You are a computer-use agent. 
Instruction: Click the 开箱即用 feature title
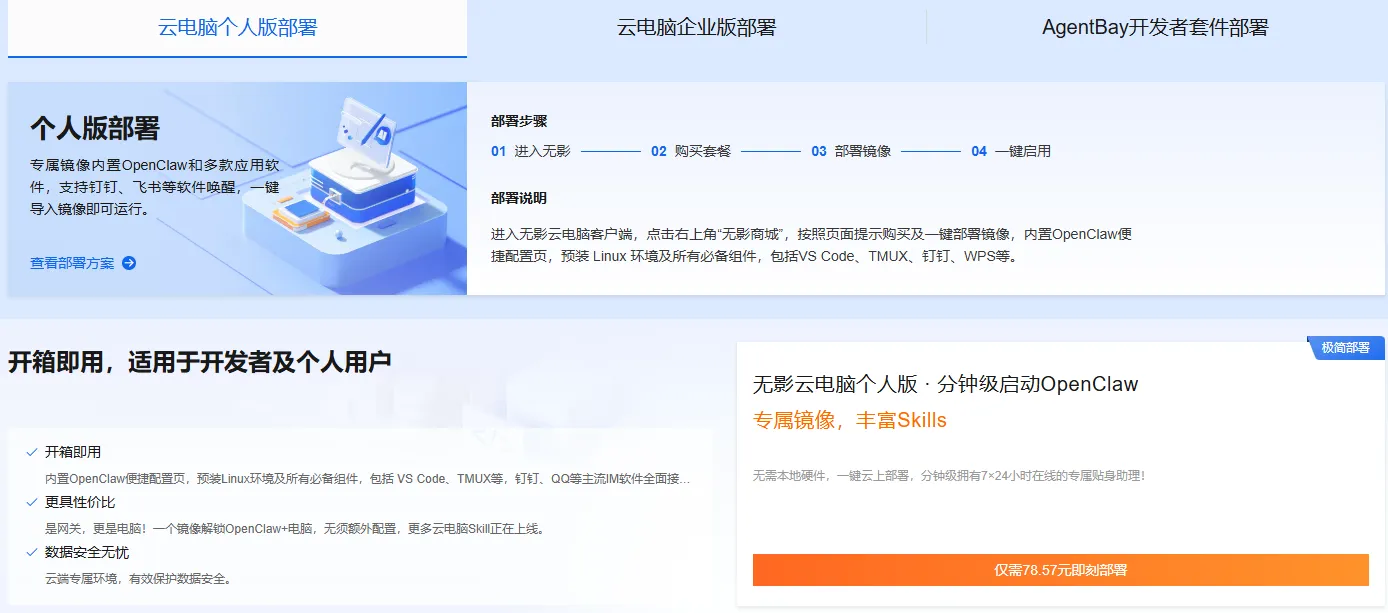click(73, 452)
